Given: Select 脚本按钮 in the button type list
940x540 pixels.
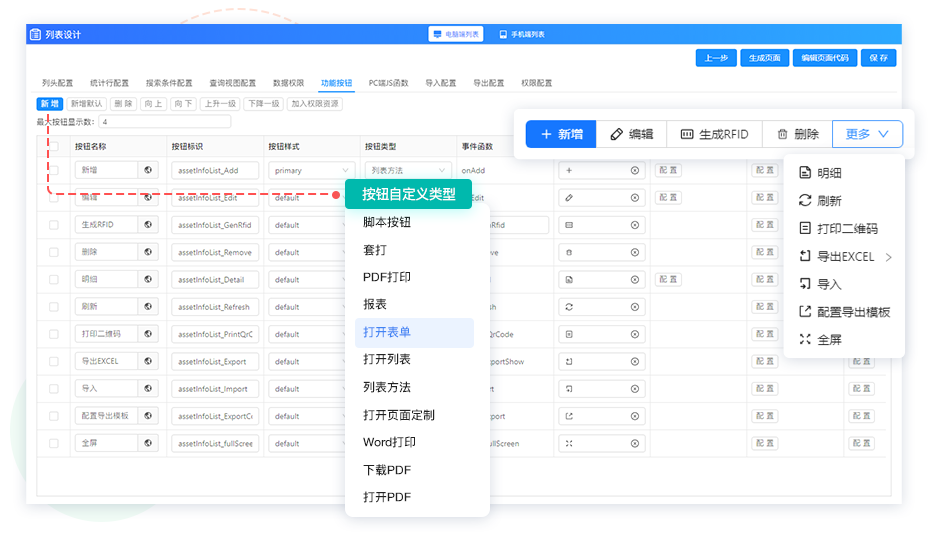Looking at the screenshot, I should tap(387, 222).
